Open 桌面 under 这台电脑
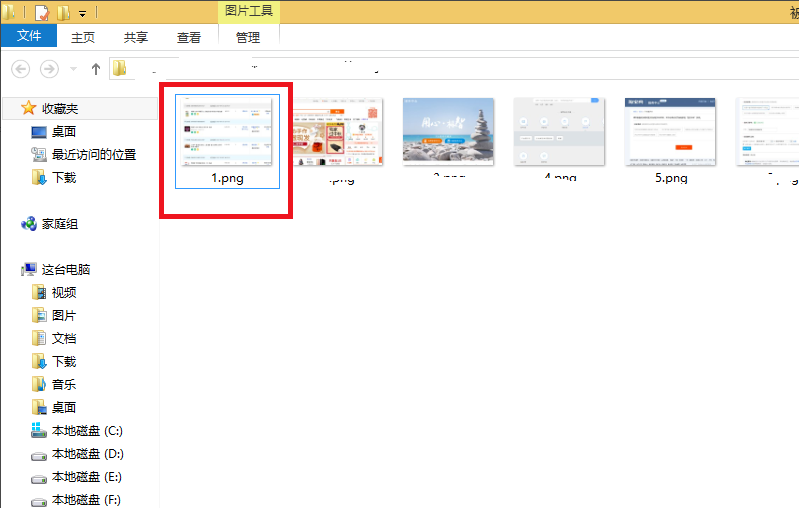This screenshot has height=508, width=799. coord(64,408)
